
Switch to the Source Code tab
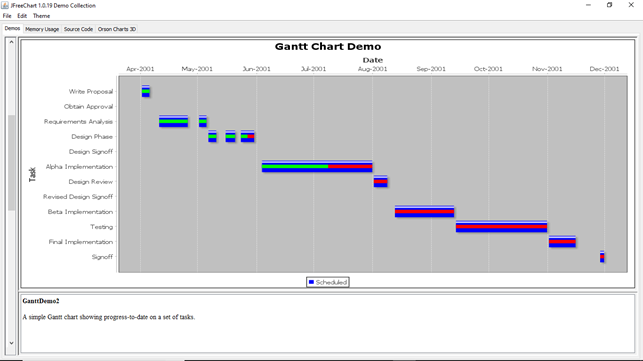coord(78,29)
